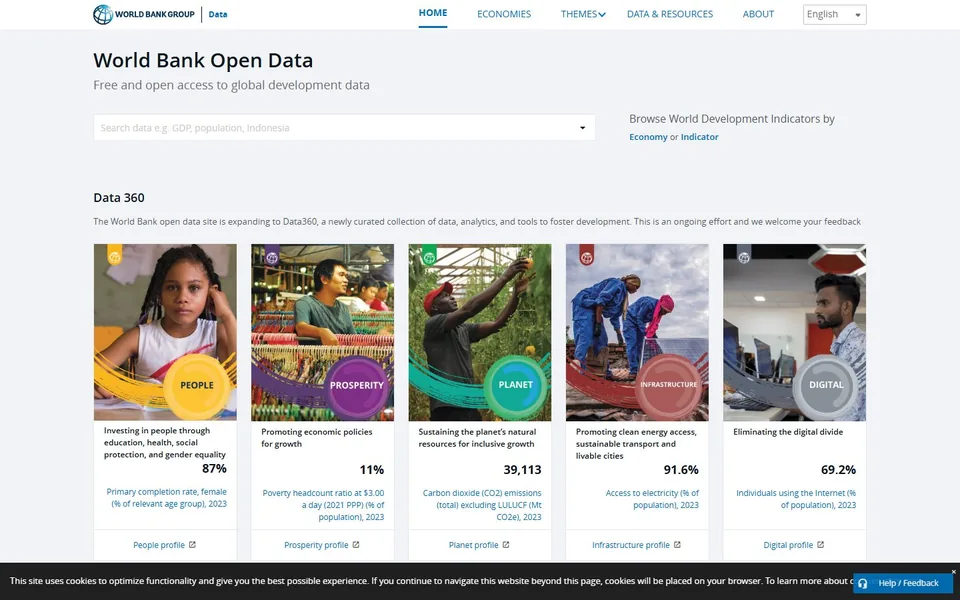This screenshot has width=960, height=600.
Task: Click the World Bank Group globe logo
Action: [x=103, y=14]
